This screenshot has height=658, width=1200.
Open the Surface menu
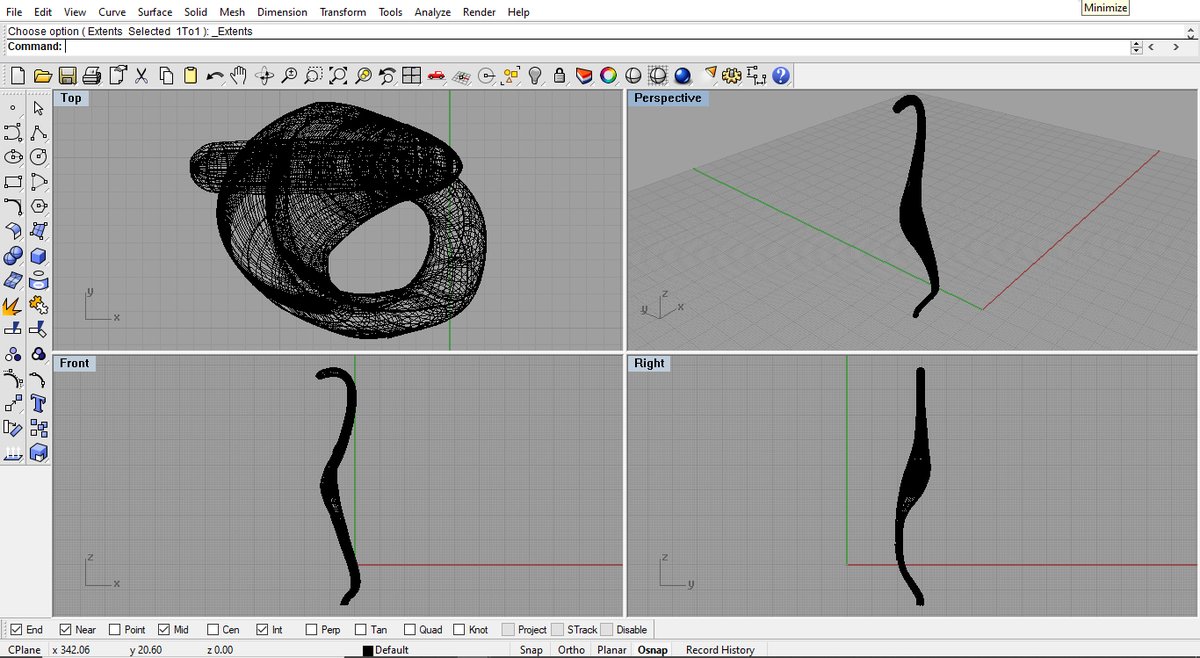coord(155,12)
